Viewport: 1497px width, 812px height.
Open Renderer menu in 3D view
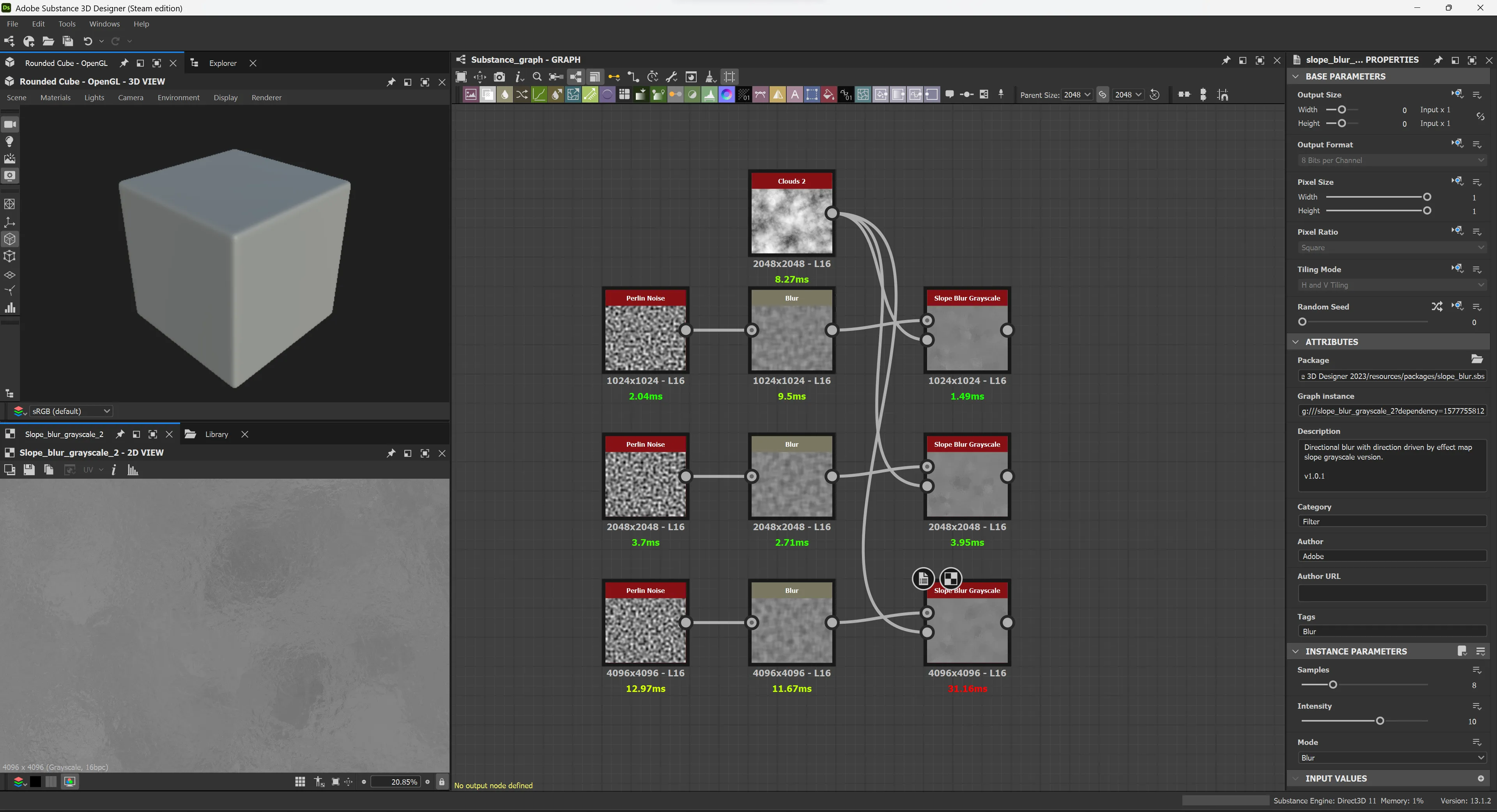coord(266,97)
